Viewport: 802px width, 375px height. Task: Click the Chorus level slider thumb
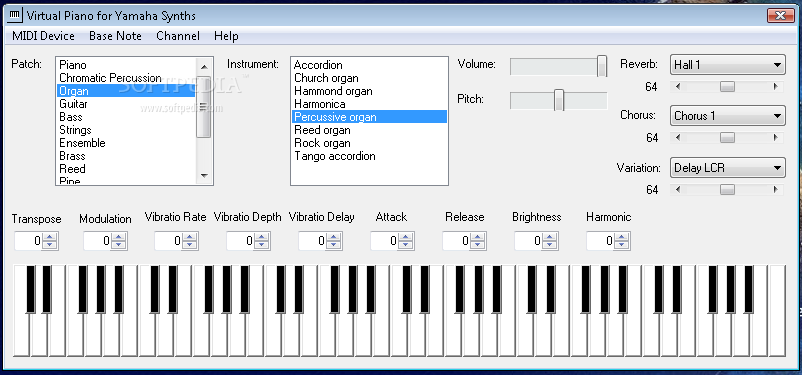727,138
